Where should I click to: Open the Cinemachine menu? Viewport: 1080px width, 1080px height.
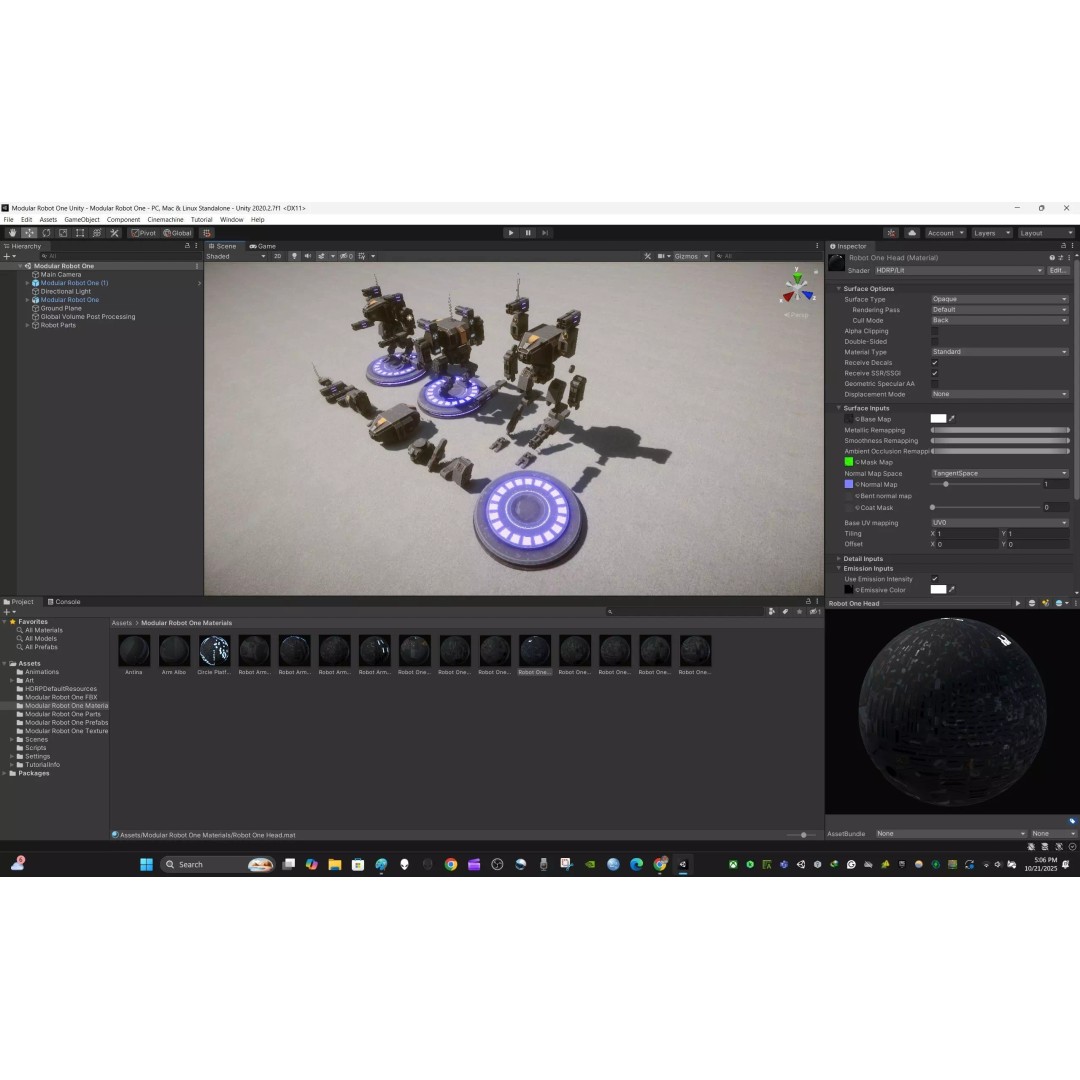coord(165,220)
